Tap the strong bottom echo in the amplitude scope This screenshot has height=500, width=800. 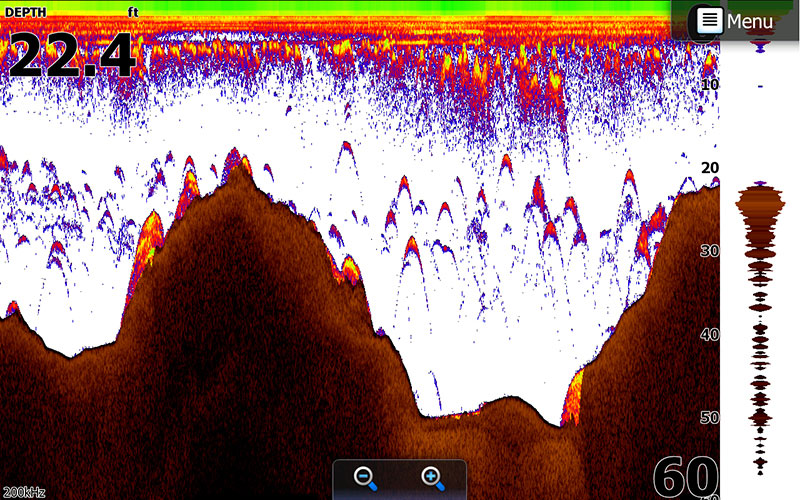pyautogui.click(x=760, y=205)
